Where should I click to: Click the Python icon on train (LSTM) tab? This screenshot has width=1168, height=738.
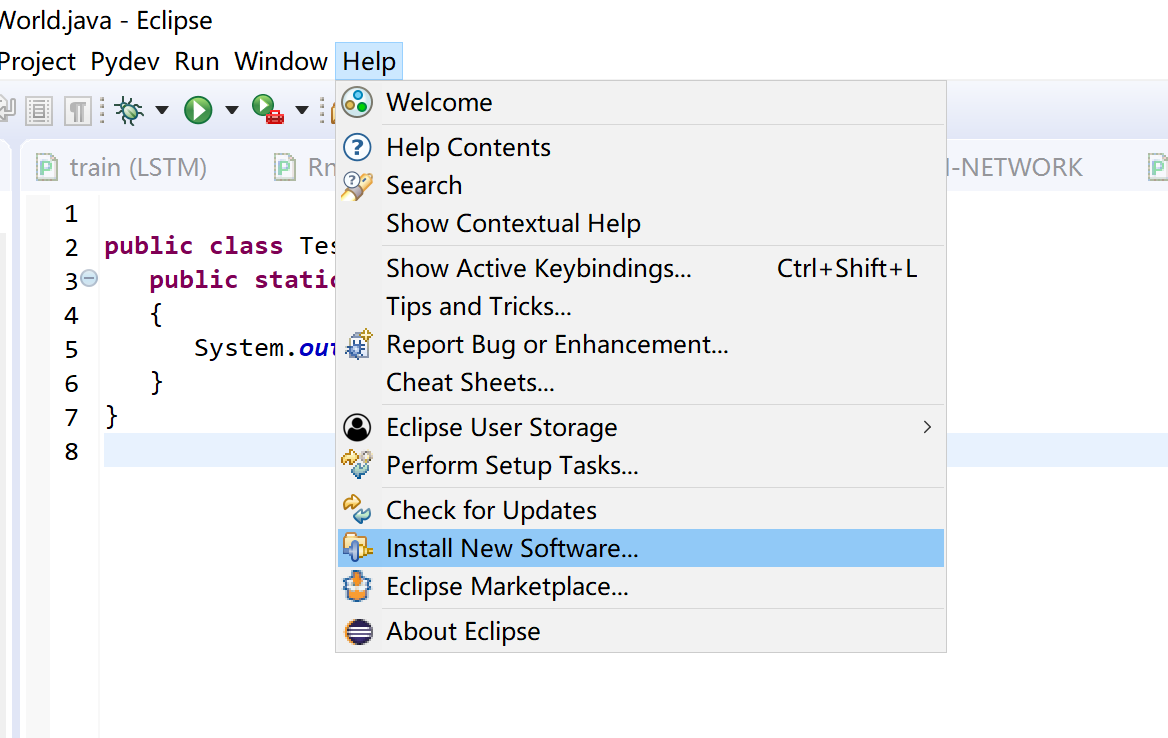point(46,167)
